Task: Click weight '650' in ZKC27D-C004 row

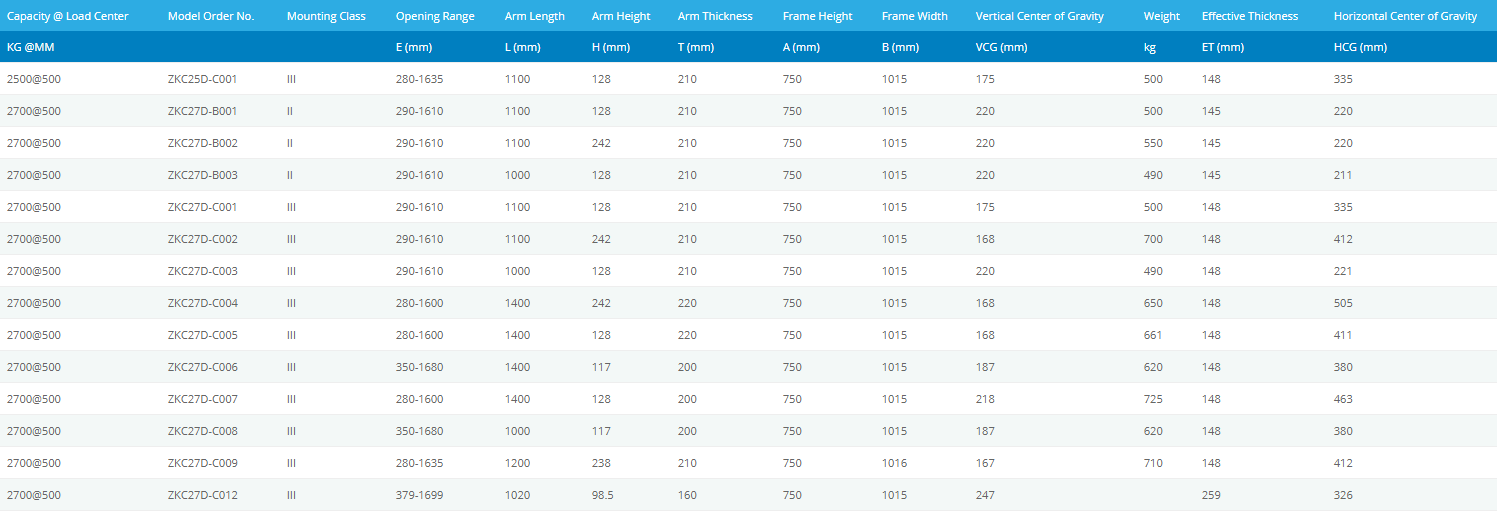Action: [1153, 303]
